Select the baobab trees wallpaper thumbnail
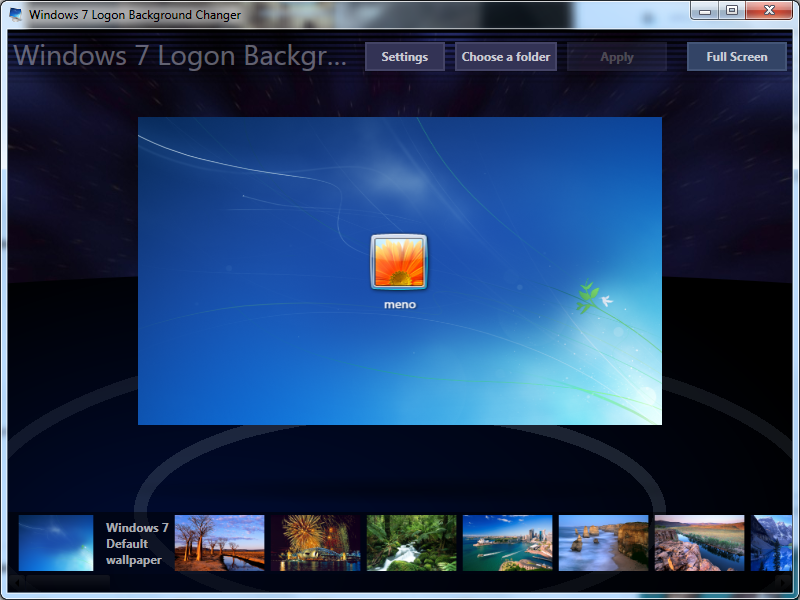 219,541
